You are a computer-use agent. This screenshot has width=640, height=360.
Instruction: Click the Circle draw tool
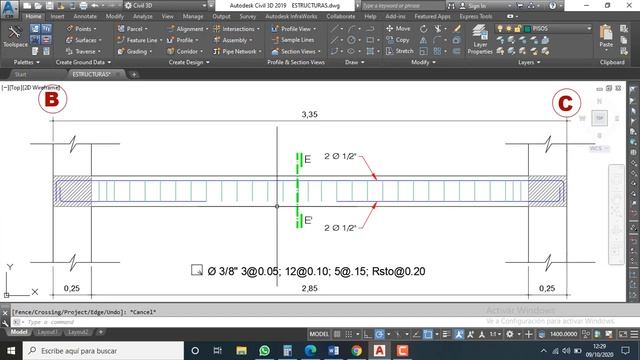351,40
